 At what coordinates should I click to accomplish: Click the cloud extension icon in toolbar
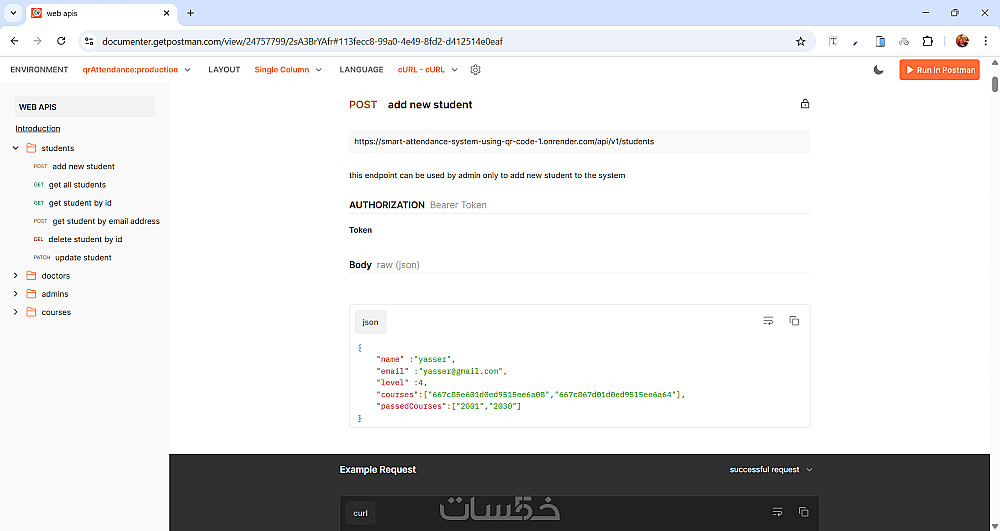904,41
